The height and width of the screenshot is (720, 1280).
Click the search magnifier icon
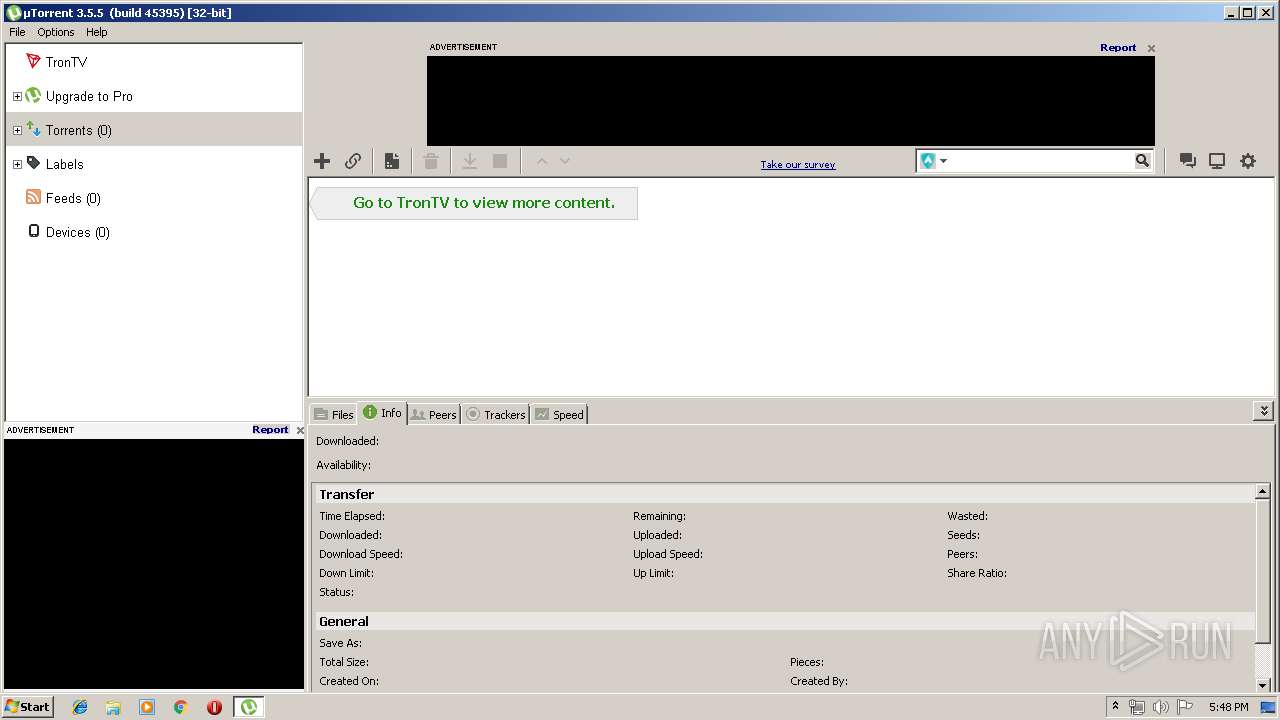coord(1142,161)
